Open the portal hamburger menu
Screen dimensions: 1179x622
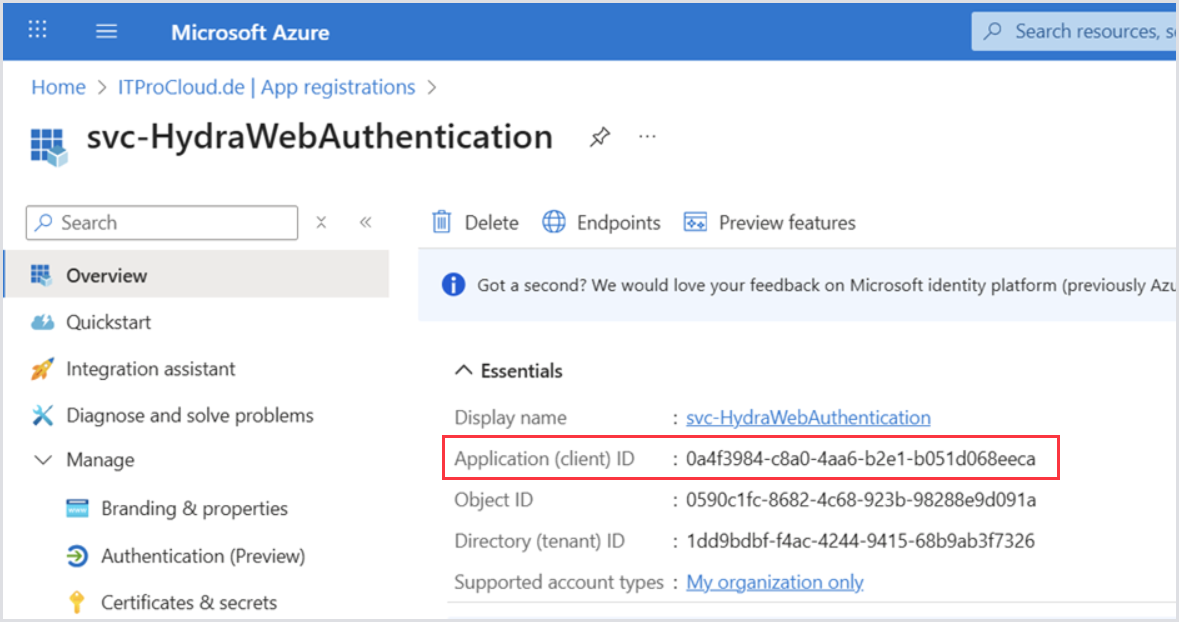point(106,31)
